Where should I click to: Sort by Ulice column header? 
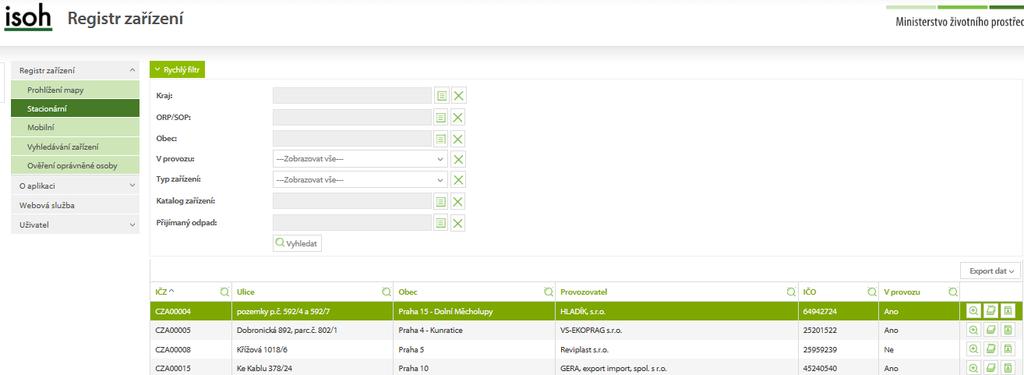pos(246,292)
